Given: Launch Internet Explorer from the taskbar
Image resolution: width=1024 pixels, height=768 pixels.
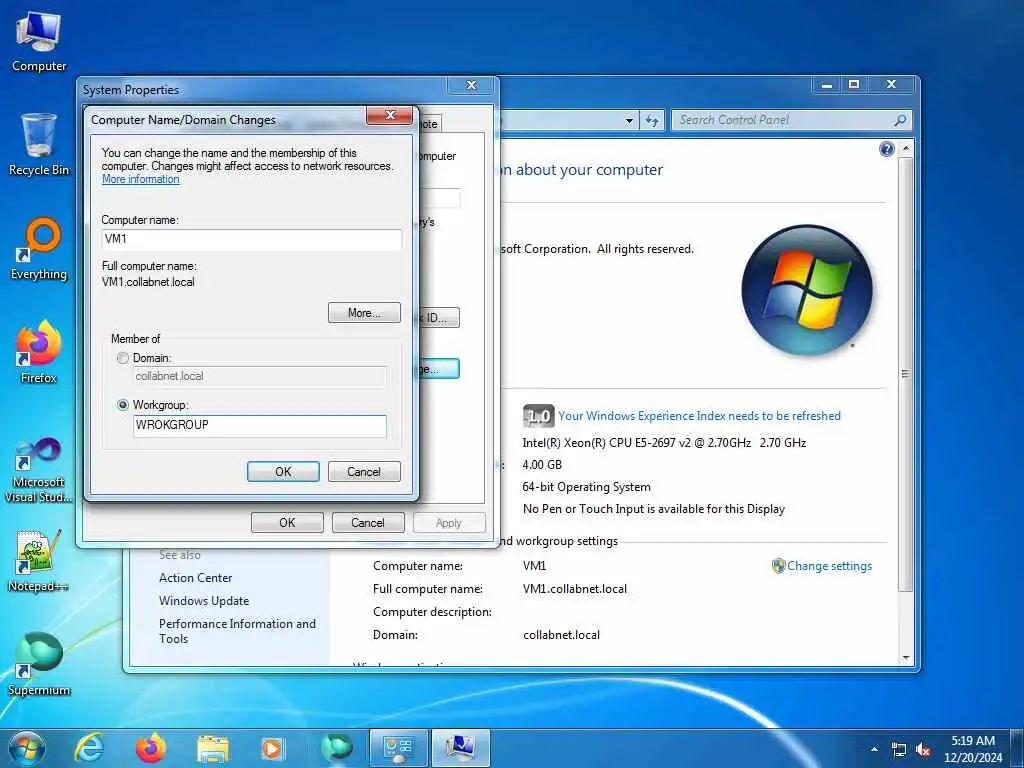Looking at the screenshot, I should point(89,748).
